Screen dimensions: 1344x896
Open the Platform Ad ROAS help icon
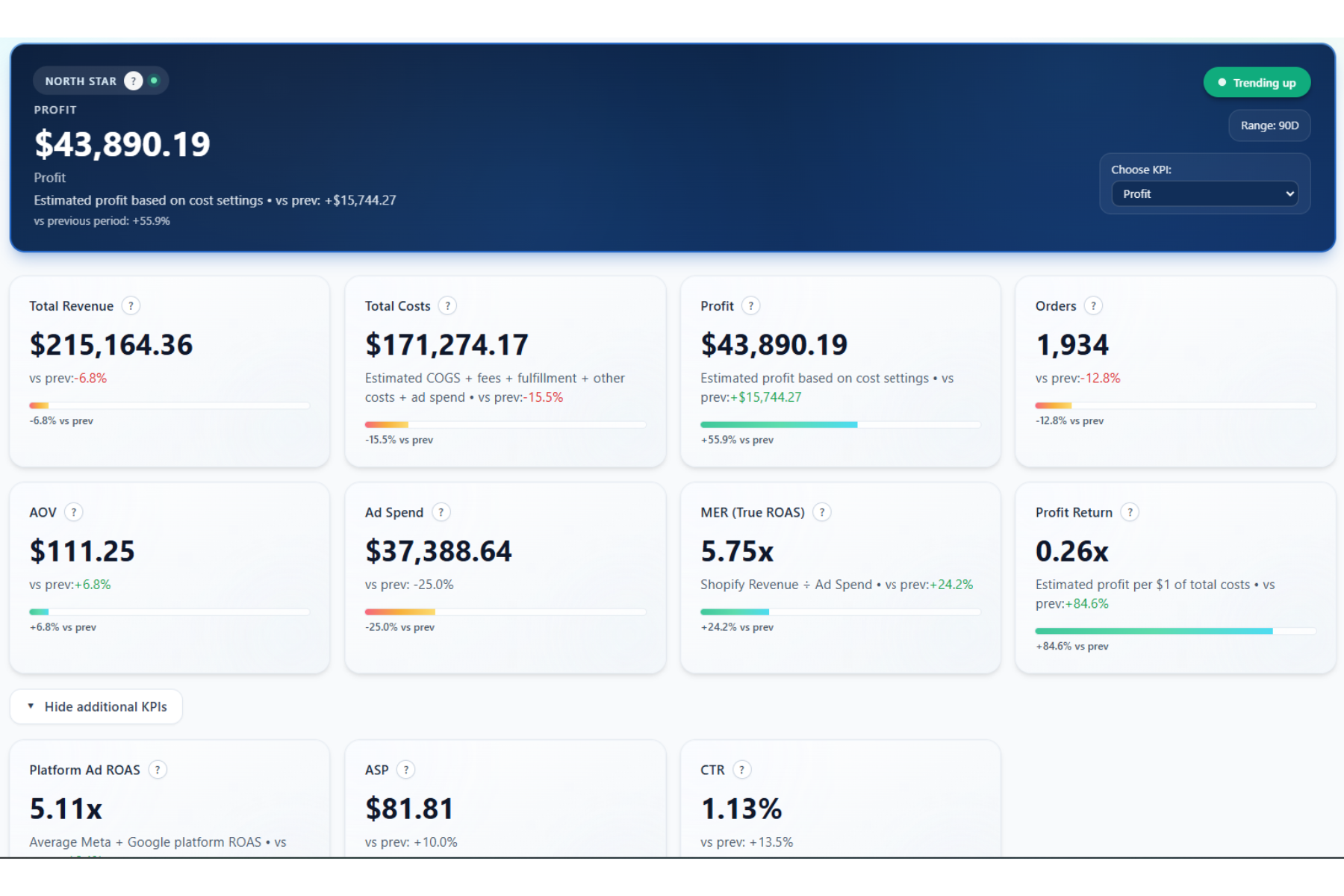click(x=158, y=770)
